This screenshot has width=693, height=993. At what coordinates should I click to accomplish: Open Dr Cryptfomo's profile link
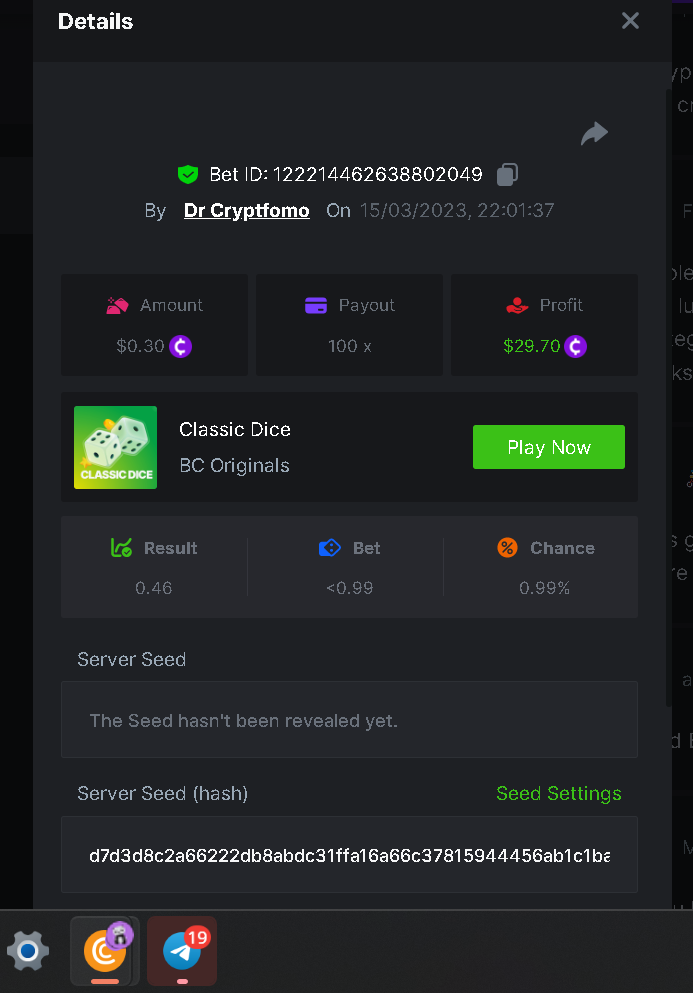pyautogui.click(x=246, y=210)
